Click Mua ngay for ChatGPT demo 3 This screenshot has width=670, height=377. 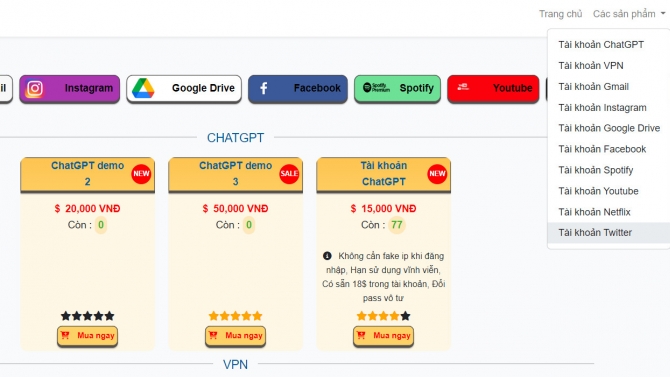point(235,336)
